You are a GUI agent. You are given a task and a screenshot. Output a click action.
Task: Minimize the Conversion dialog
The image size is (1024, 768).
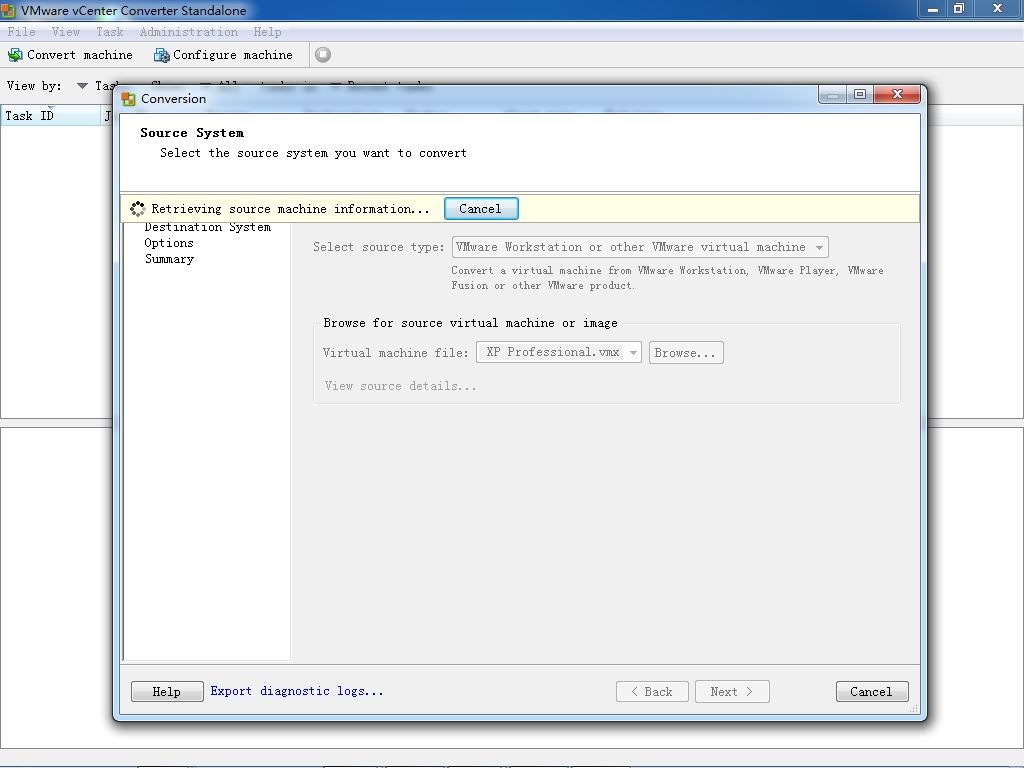[x=833, y=95]
